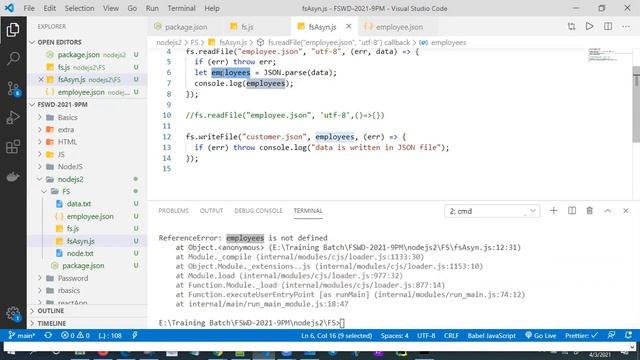Click Go Live in status bar
640x360 pixels.
click(x=540, y=336)
